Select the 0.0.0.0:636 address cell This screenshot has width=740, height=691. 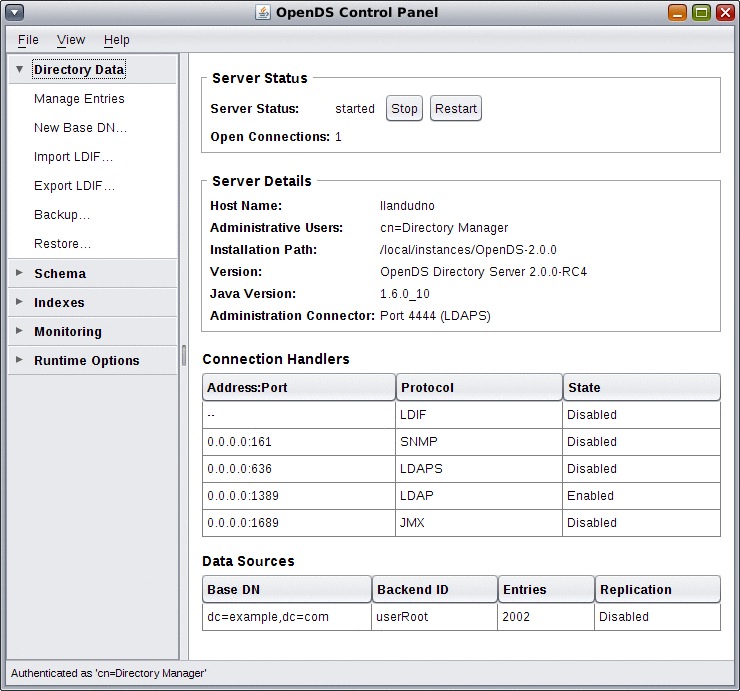point(299,469)
